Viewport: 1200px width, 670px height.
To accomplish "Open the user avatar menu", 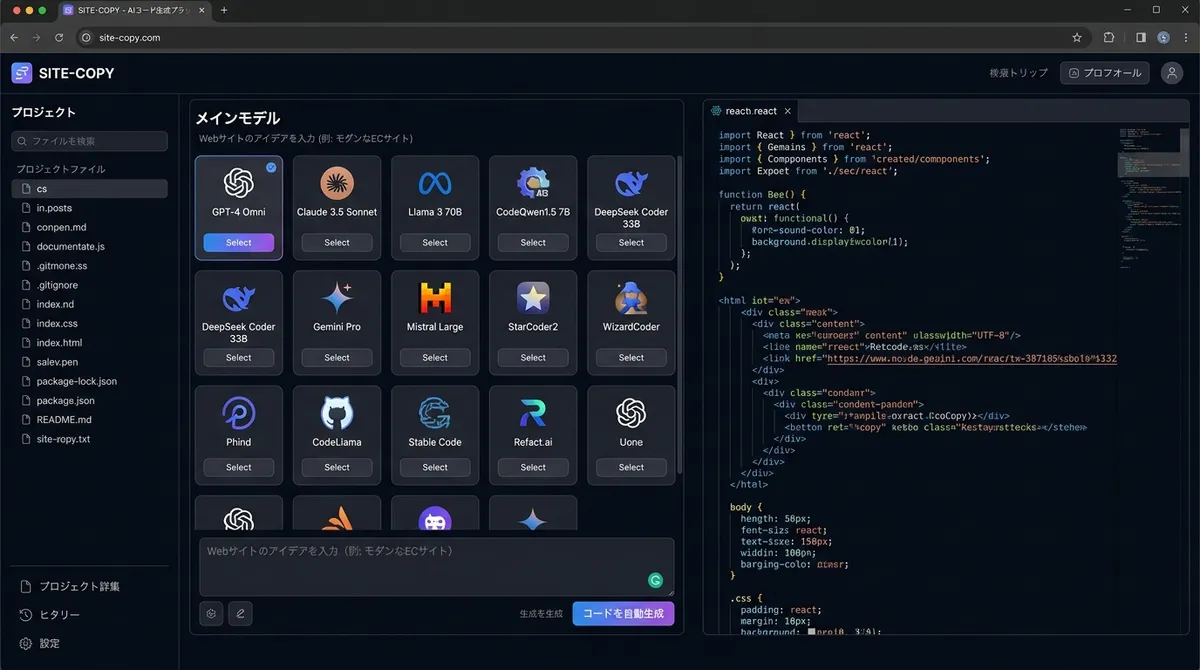I will [x=1171, y=73].
